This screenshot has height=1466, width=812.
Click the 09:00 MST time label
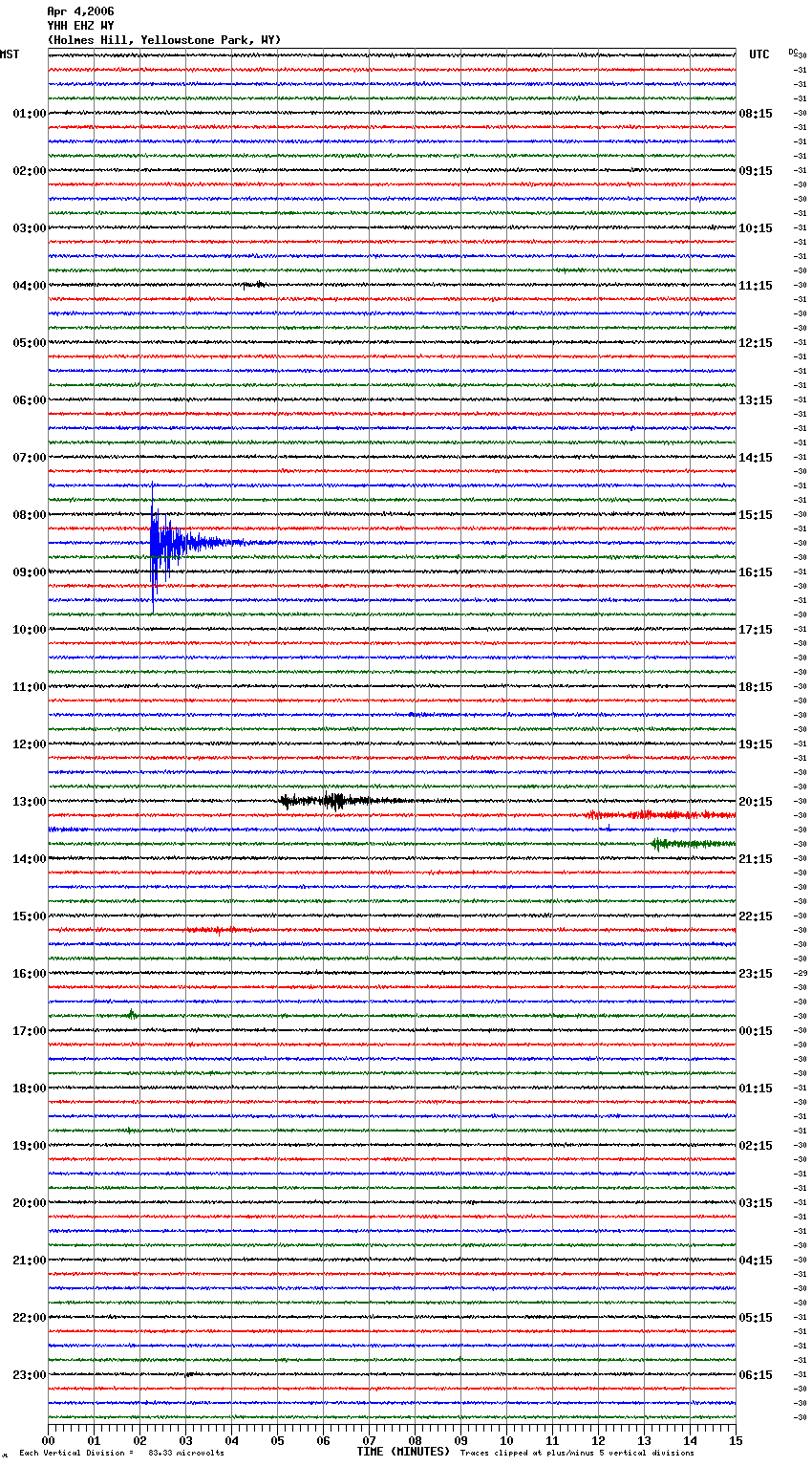tap(30, 572)
